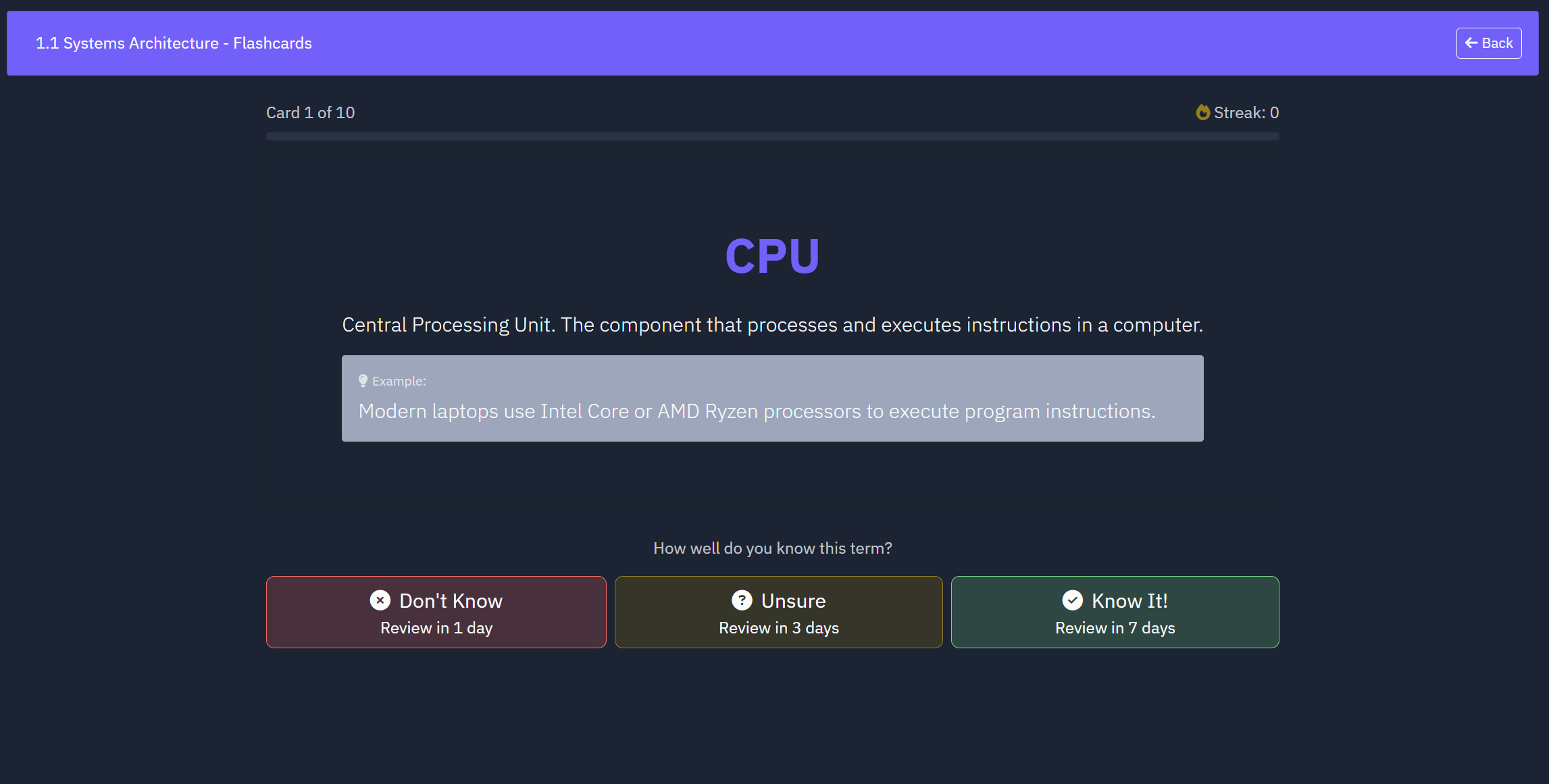Click the card progress bar

point(772,136)
